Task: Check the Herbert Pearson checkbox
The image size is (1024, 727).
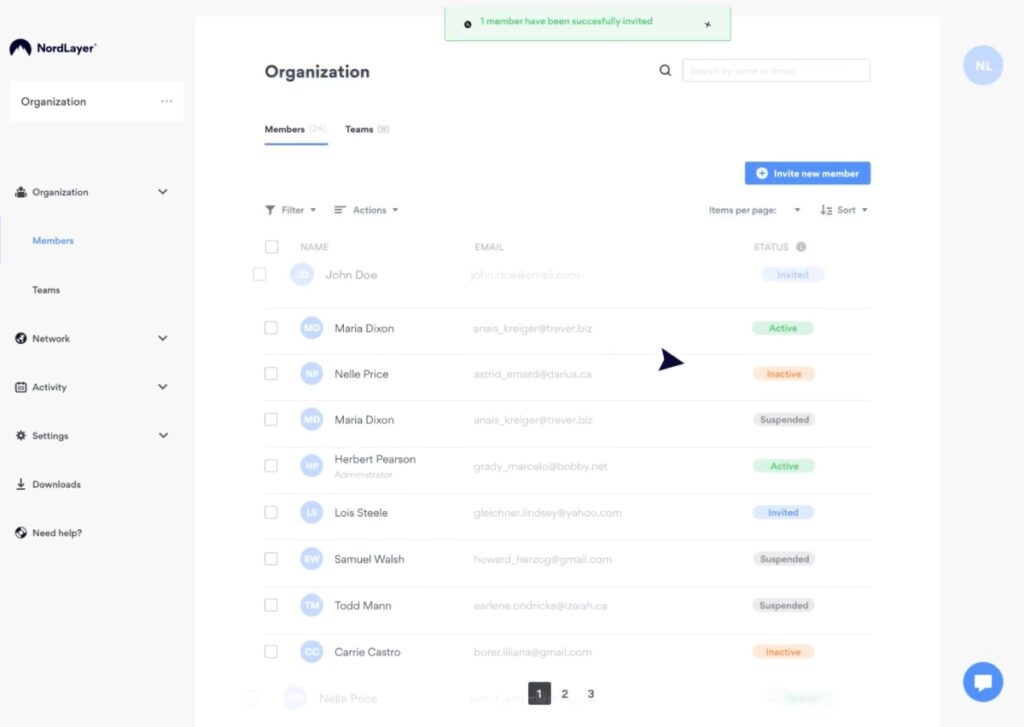Action: [x=271, y=466]
